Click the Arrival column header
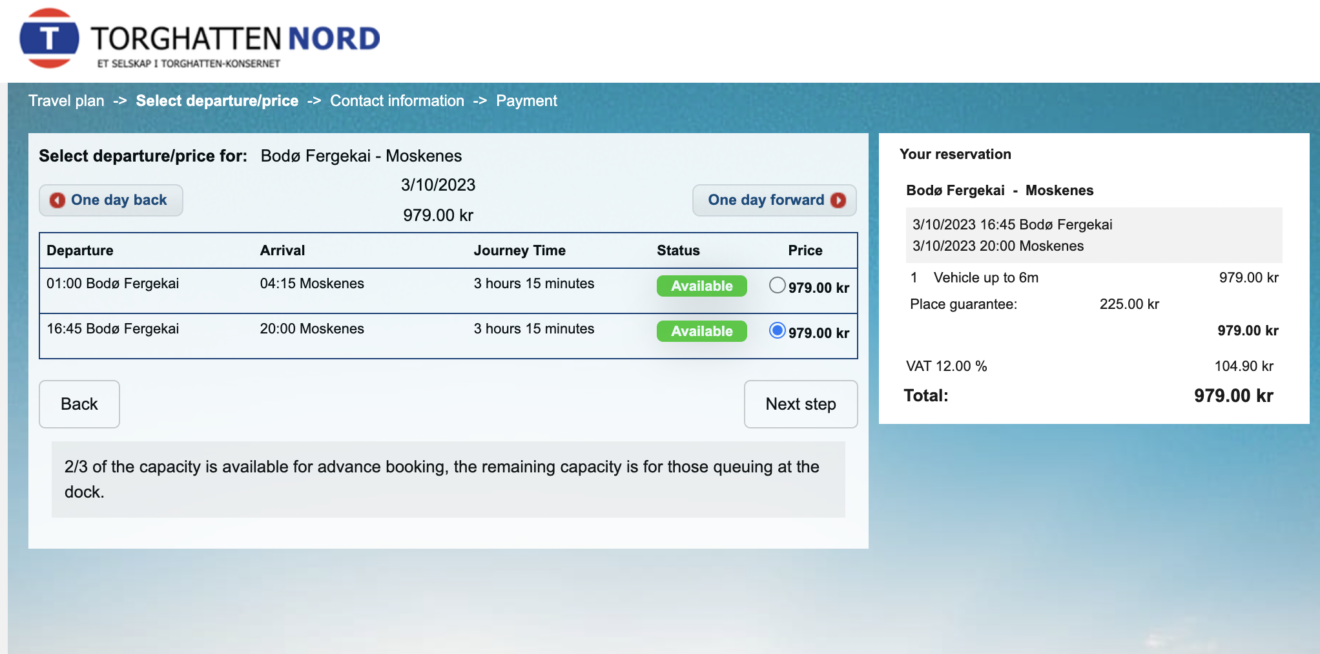This screenshot has width=1320, height=654. click(x=283, y=251)
